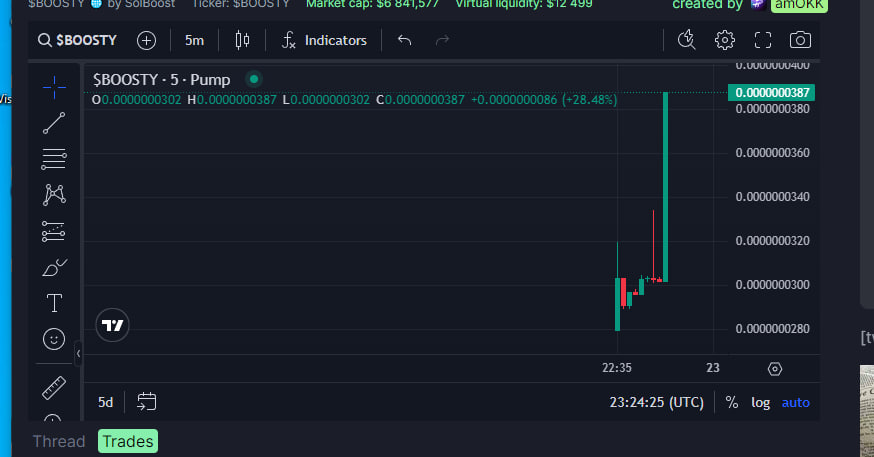874x457 pixels.
Task: Open the candlestick chart style menu
Action: tap(242, 40)
